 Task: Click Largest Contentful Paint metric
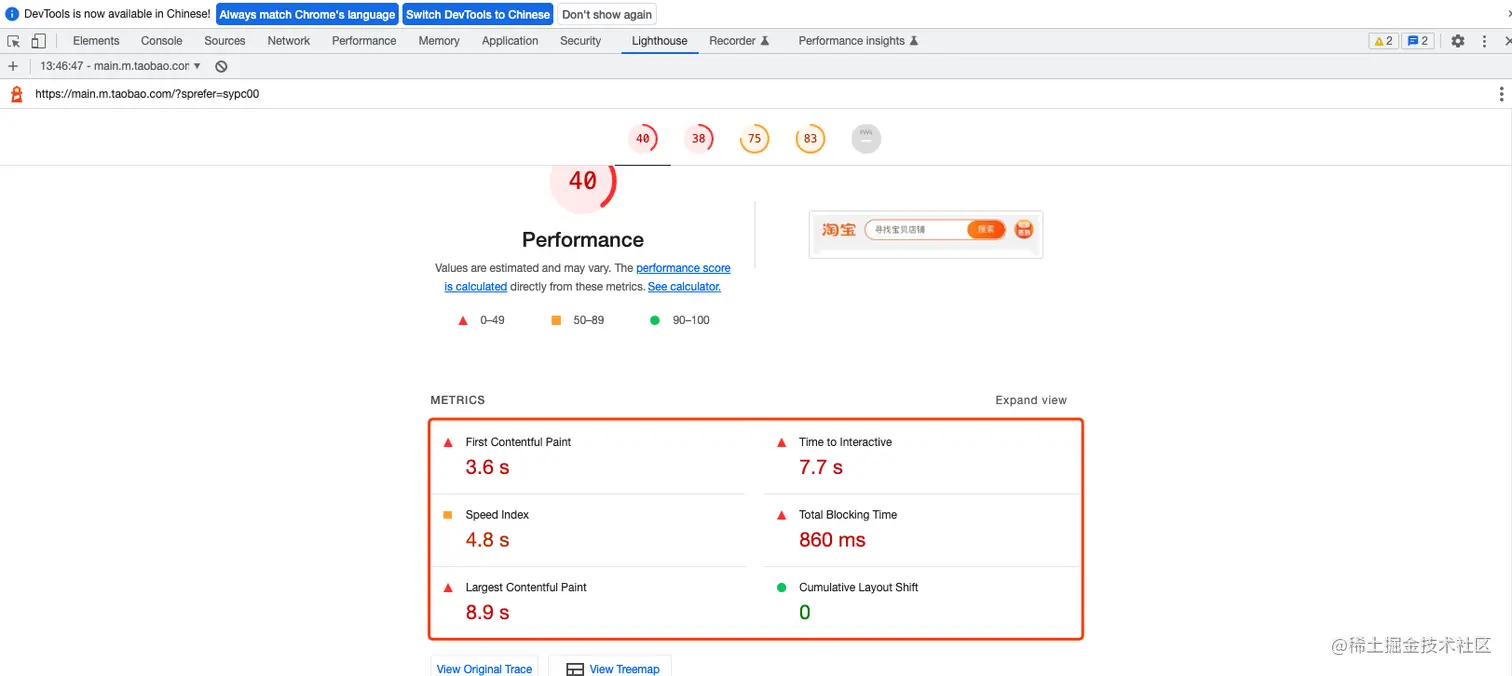coord(588,602)
